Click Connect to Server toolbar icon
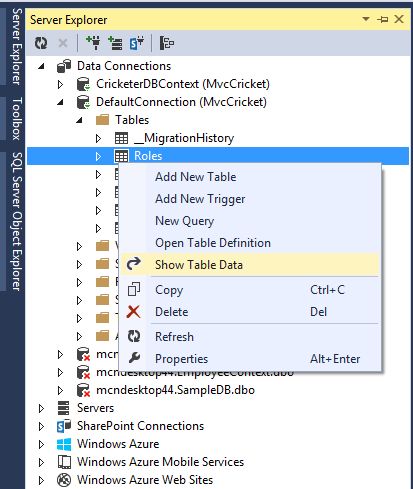Viewport: 413px width, 489px height. [x=115, y=43]
